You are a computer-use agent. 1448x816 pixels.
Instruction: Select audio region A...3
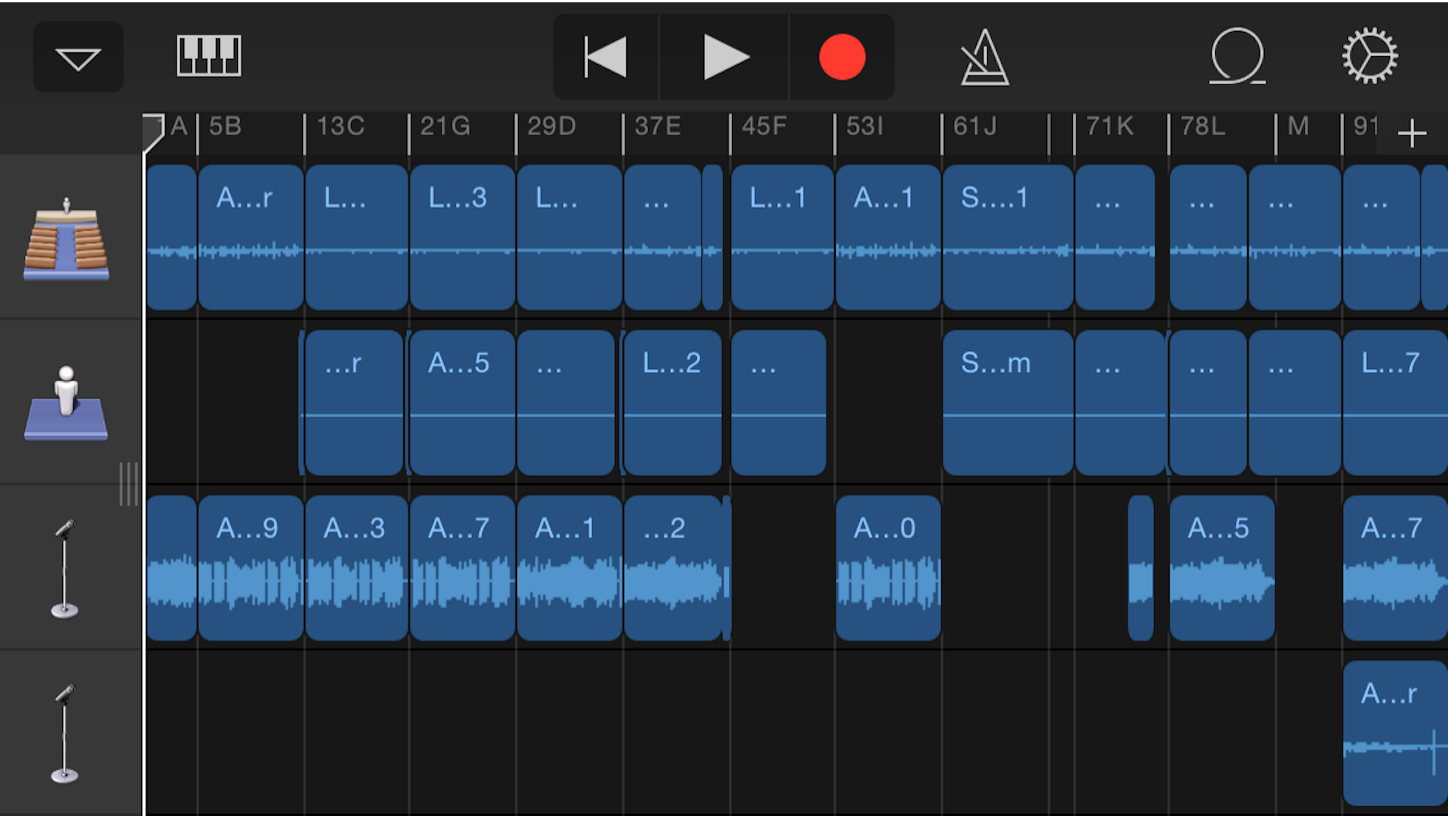point(357,568)
